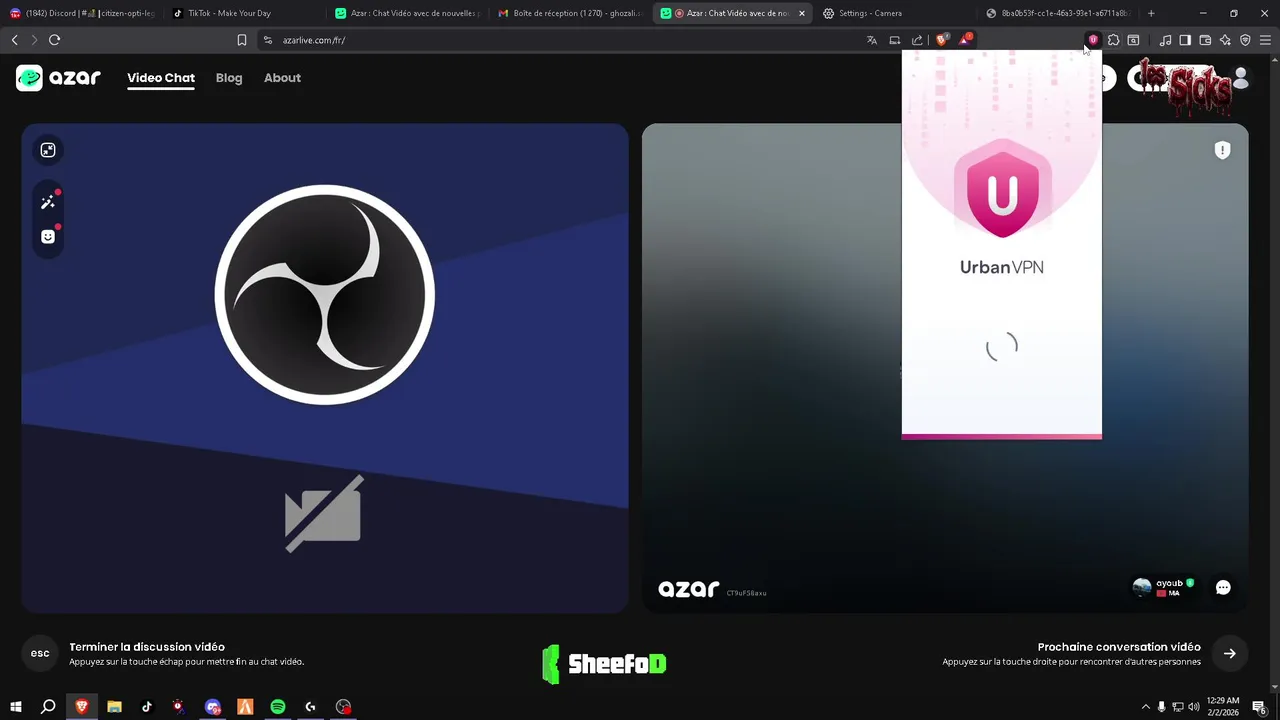The image size is (1280, 720).
Task: Open the browser hamburger menu
Action: (1265, 40)
